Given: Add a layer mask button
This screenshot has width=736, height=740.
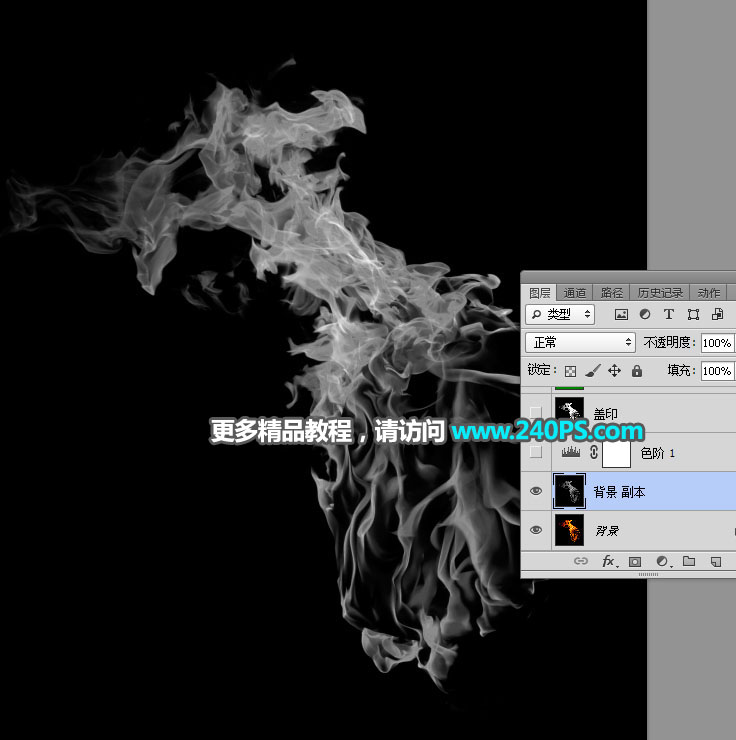Looking at the screenshot, I should (635, 562).
